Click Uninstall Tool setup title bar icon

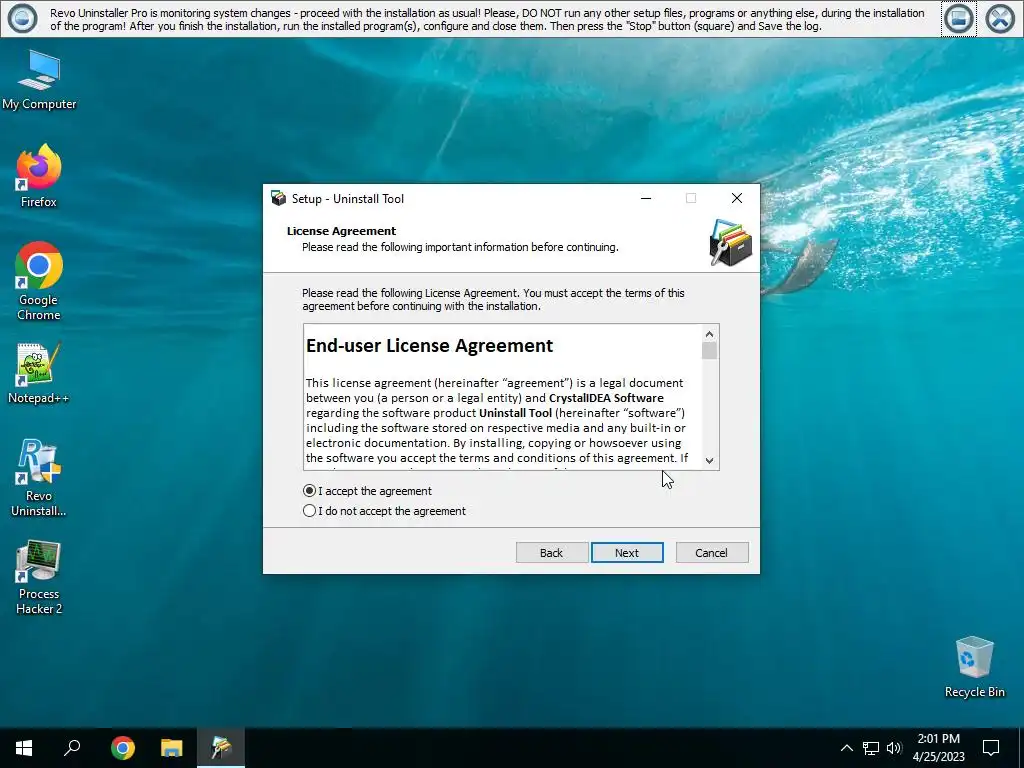[279, 199]
